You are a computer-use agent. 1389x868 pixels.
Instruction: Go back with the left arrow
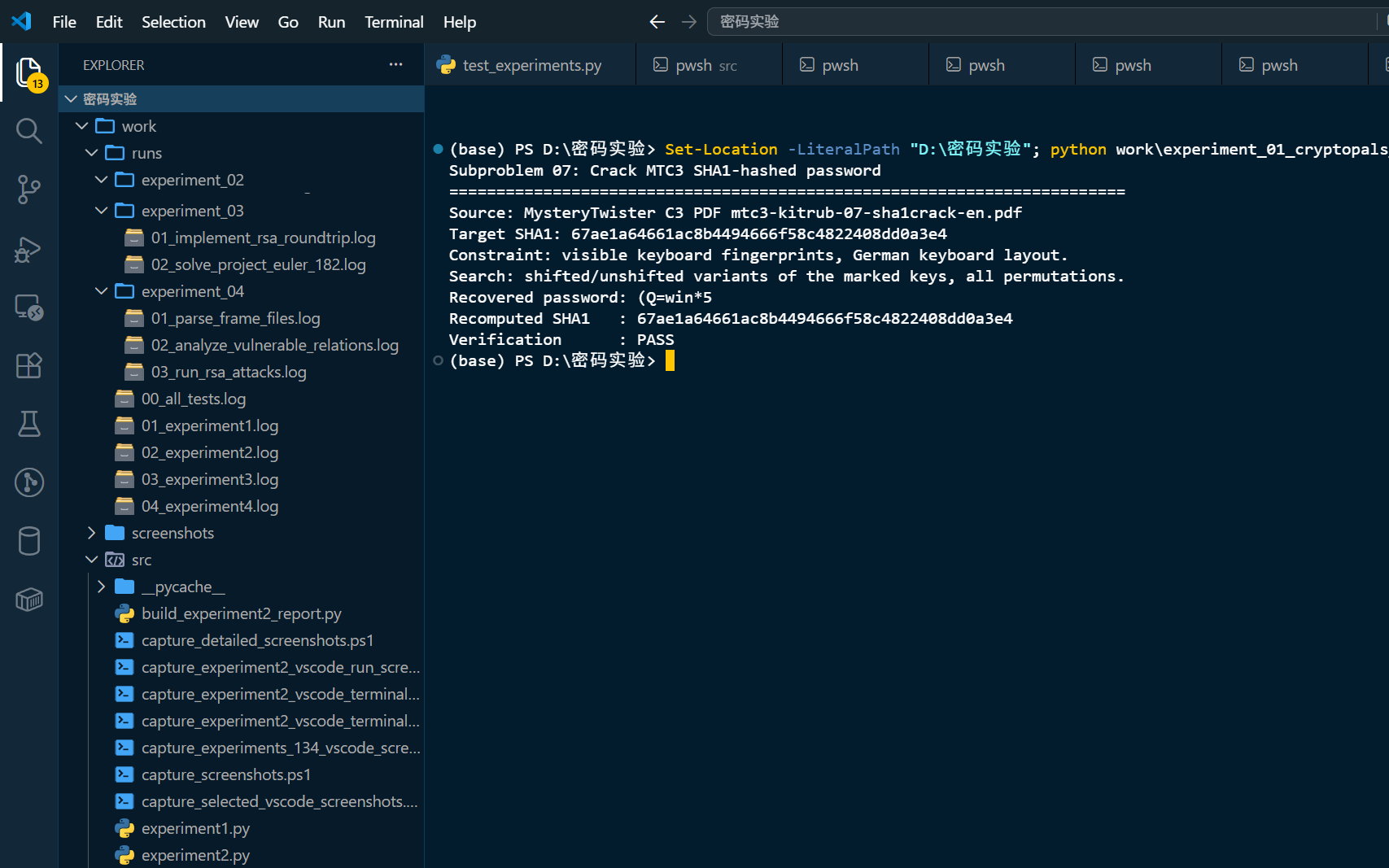point(657,22)
